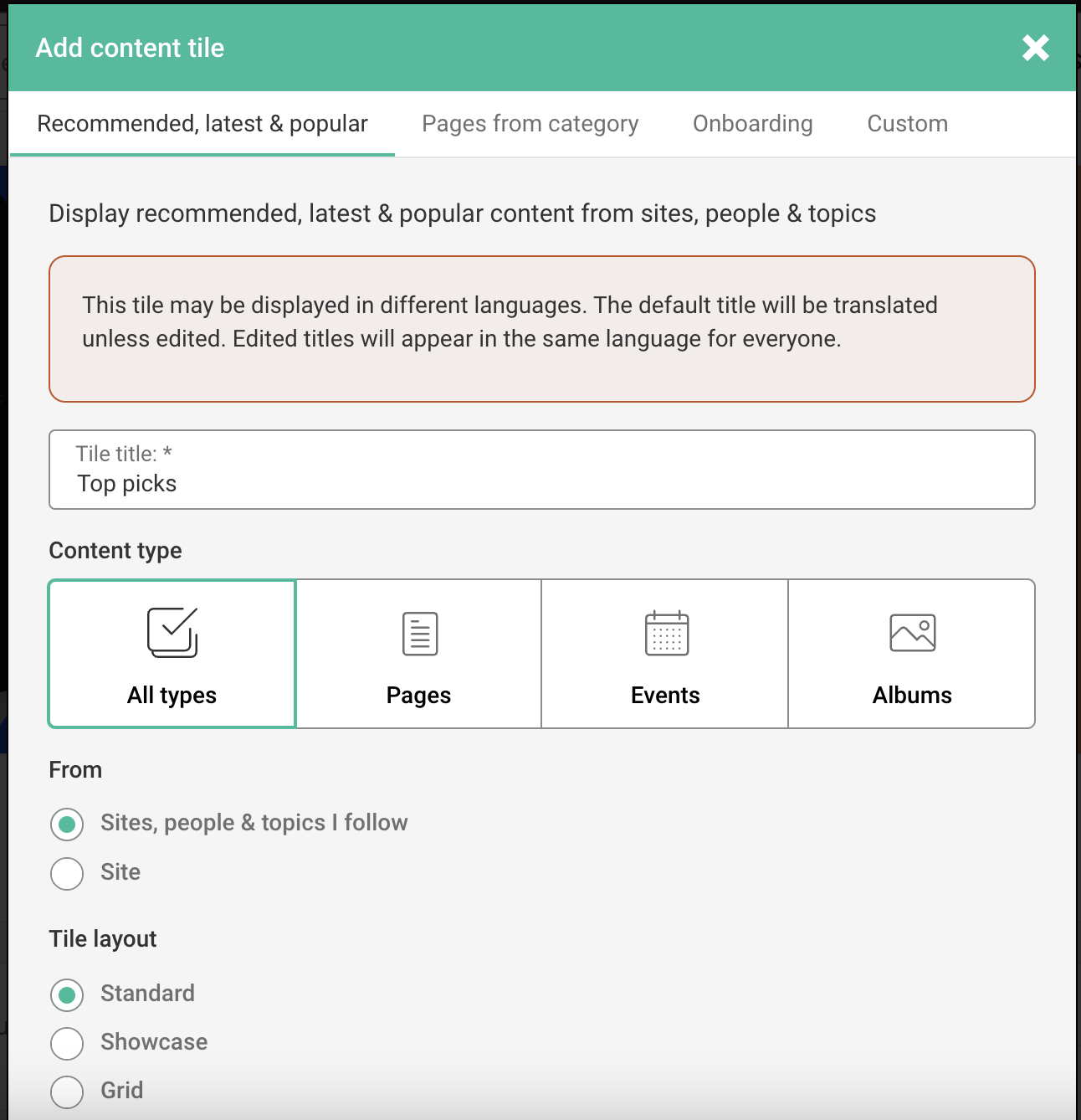Click the calendar icon for Events
The image size is (1081, 1120).
click(x=666, y=633)
